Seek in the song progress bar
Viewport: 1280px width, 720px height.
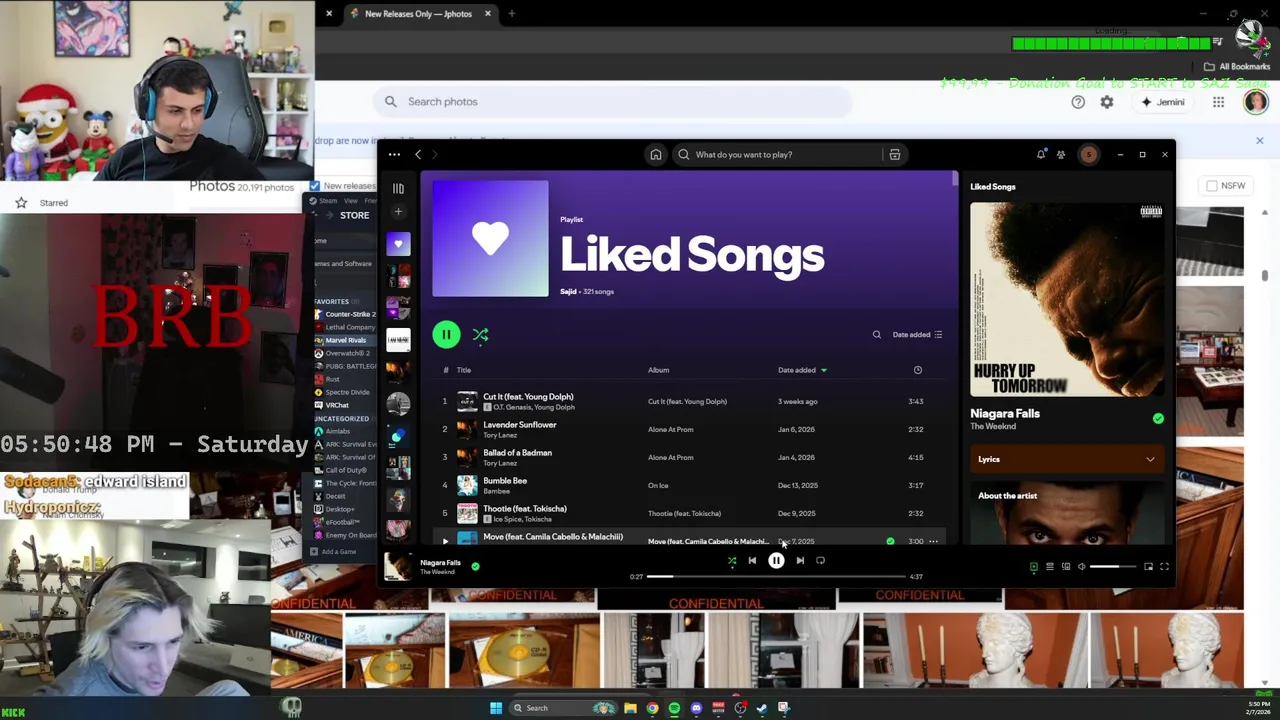(x=775, y=576)
